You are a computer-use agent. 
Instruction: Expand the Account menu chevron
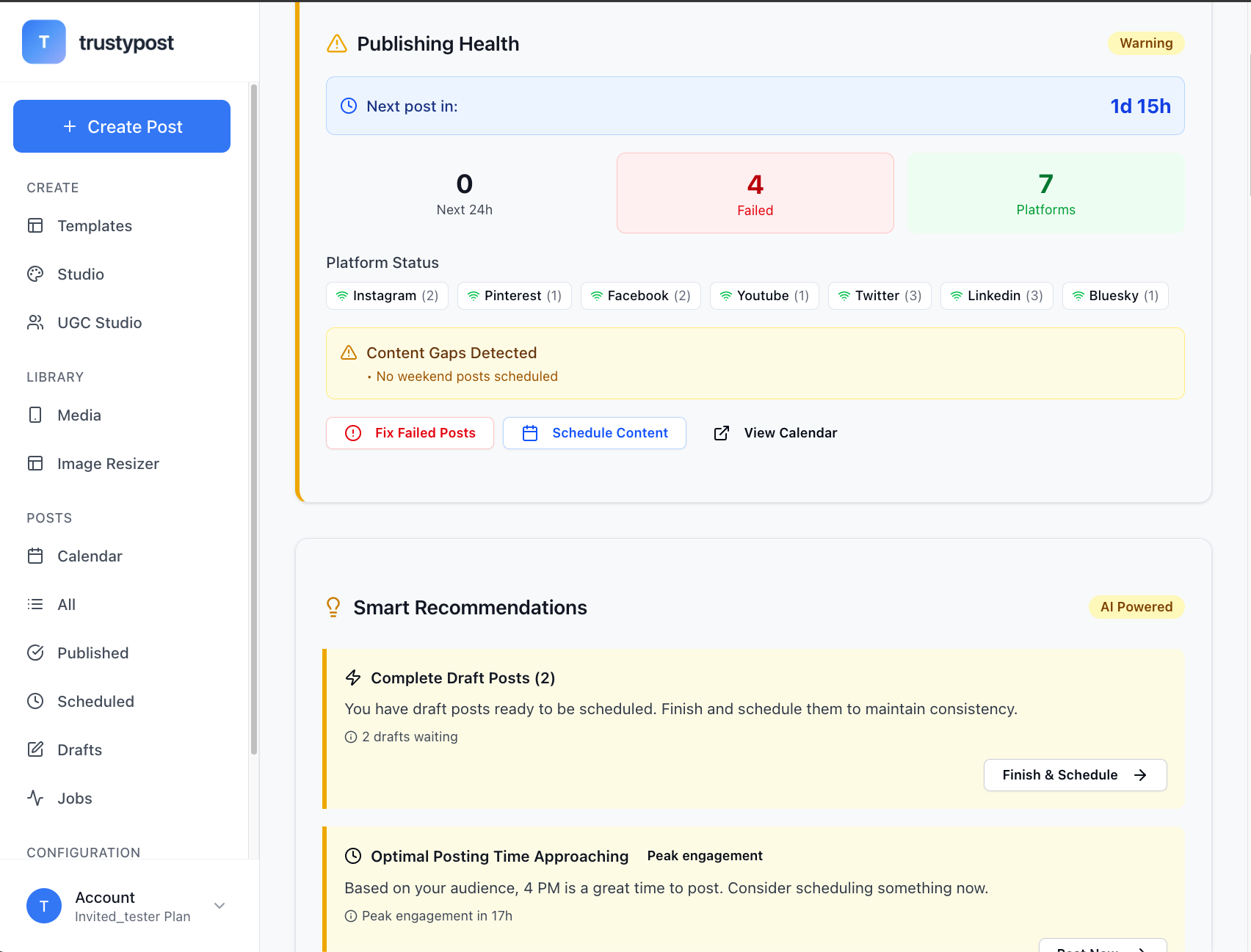220,906
